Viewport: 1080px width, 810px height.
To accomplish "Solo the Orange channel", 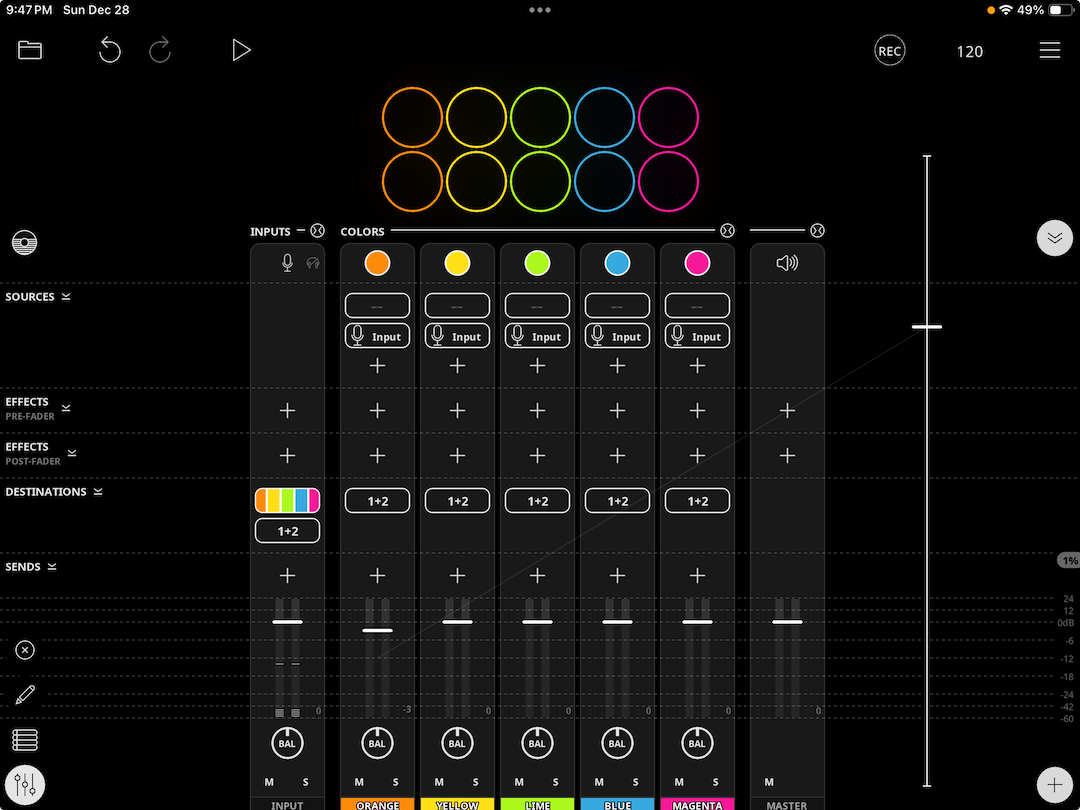I will [x=395, y=782].
